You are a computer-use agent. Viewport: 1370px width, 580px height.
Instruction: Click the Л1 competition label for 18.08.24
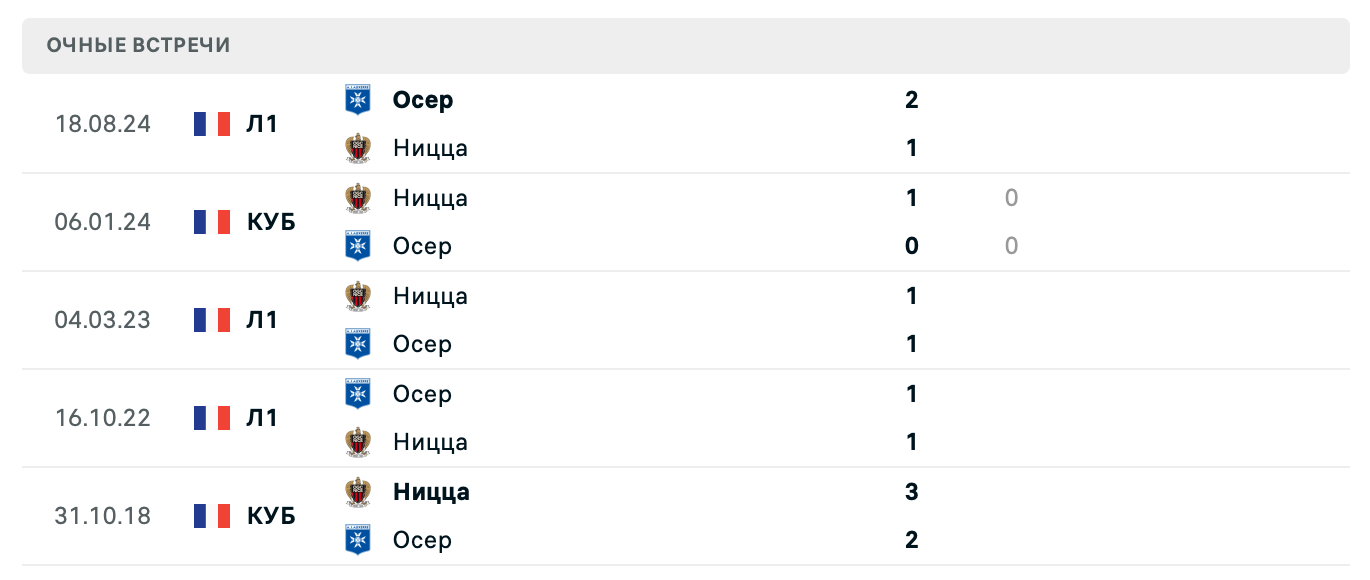[x=263, y=123]
